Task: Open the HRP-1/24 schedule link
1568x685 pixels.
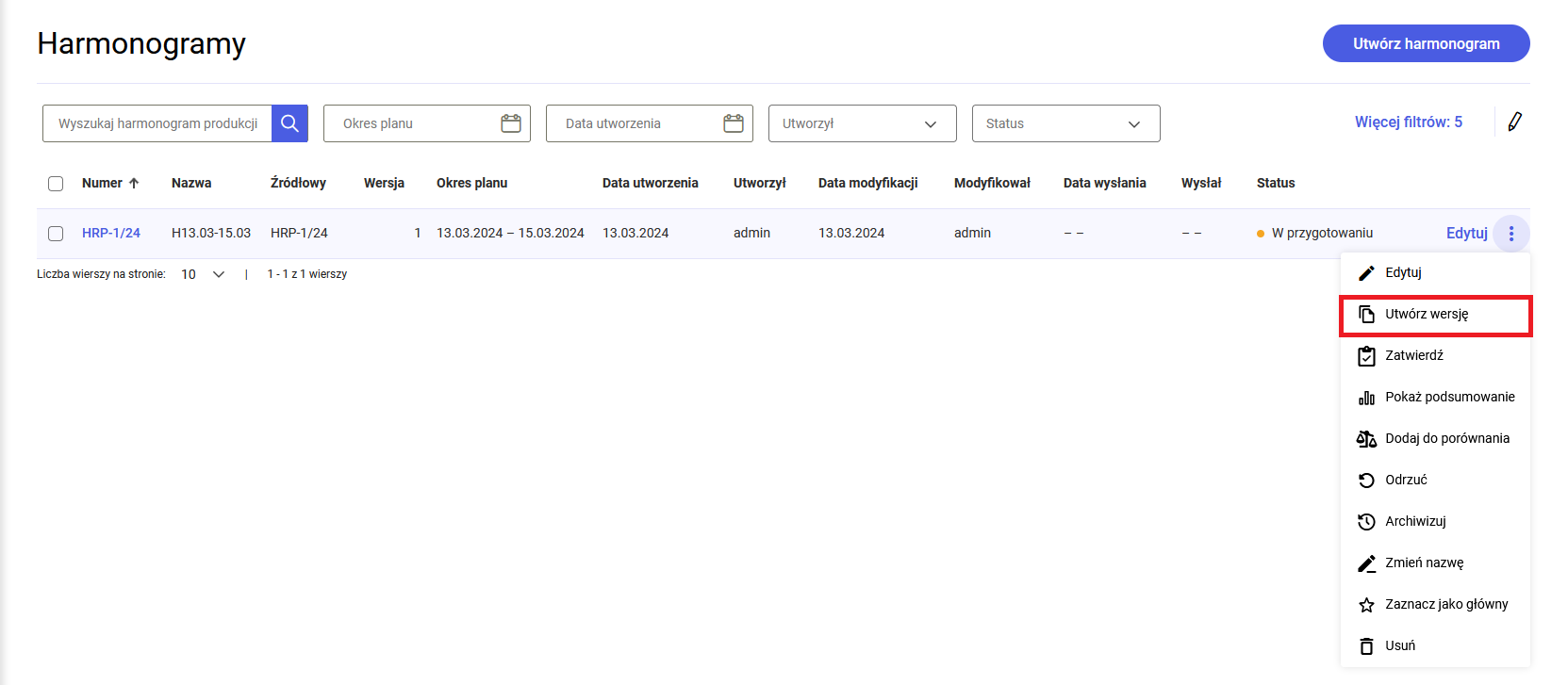Action: pos(111,233)
